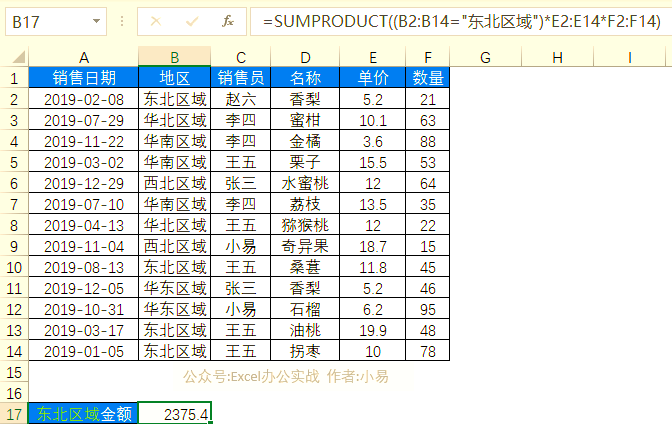Viewport: 672px width, 424px height.
Task: Click inside the SUMPRODUCT formula bar
Action: point(461,21)
